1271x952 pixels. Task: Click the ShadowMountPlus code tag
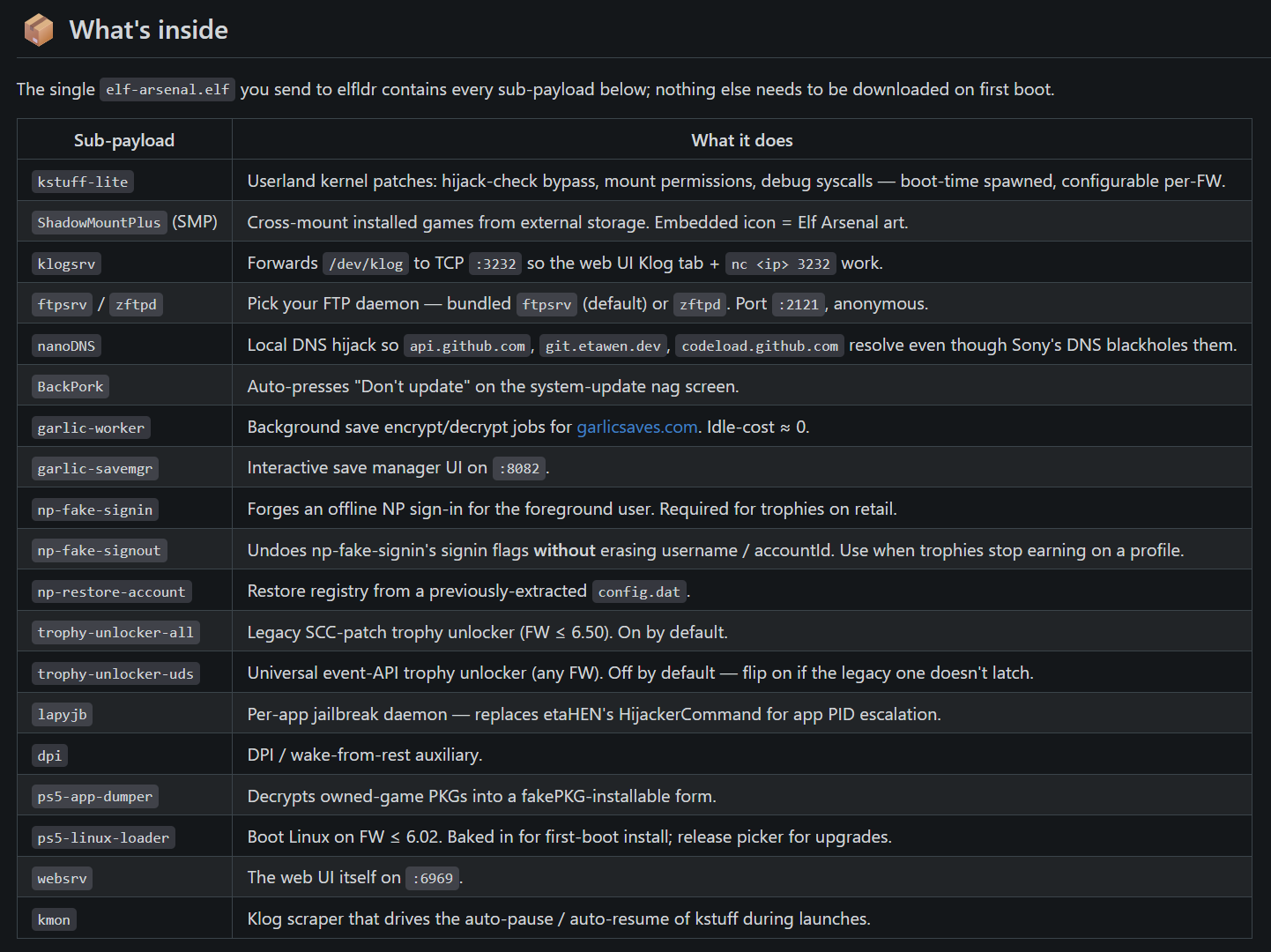pos(100,223)
